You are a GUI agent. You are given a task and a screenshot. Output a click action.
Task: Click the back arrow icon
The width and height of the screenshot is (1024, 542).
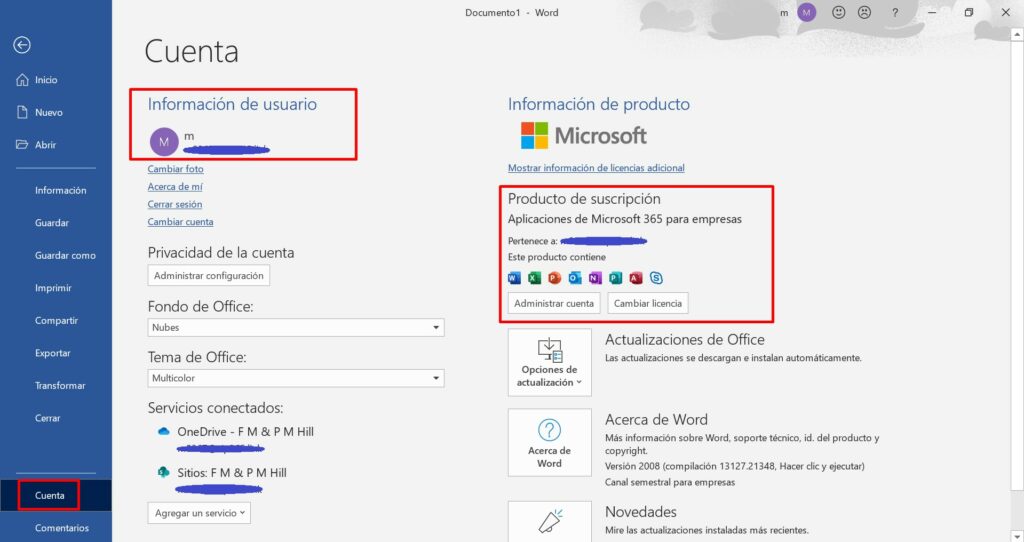pos(22,45)
